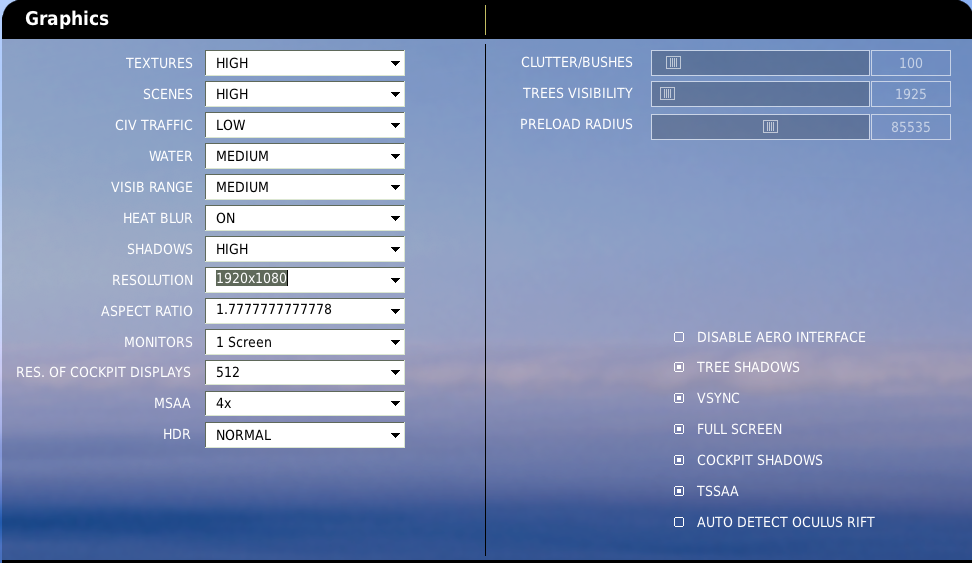Change the SHADOWS setting dropdown
The width and height of the screenshot is (972, 563).
(304, 249)
